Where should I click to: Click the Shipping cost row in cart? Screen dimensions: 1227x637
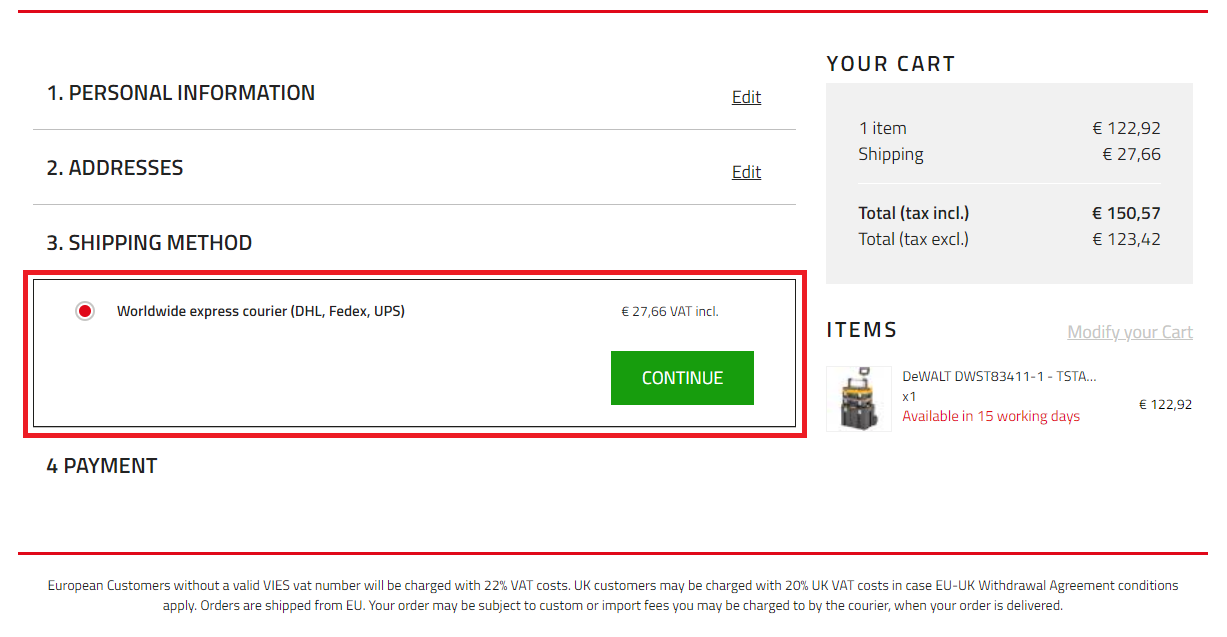pos(1009,154)
